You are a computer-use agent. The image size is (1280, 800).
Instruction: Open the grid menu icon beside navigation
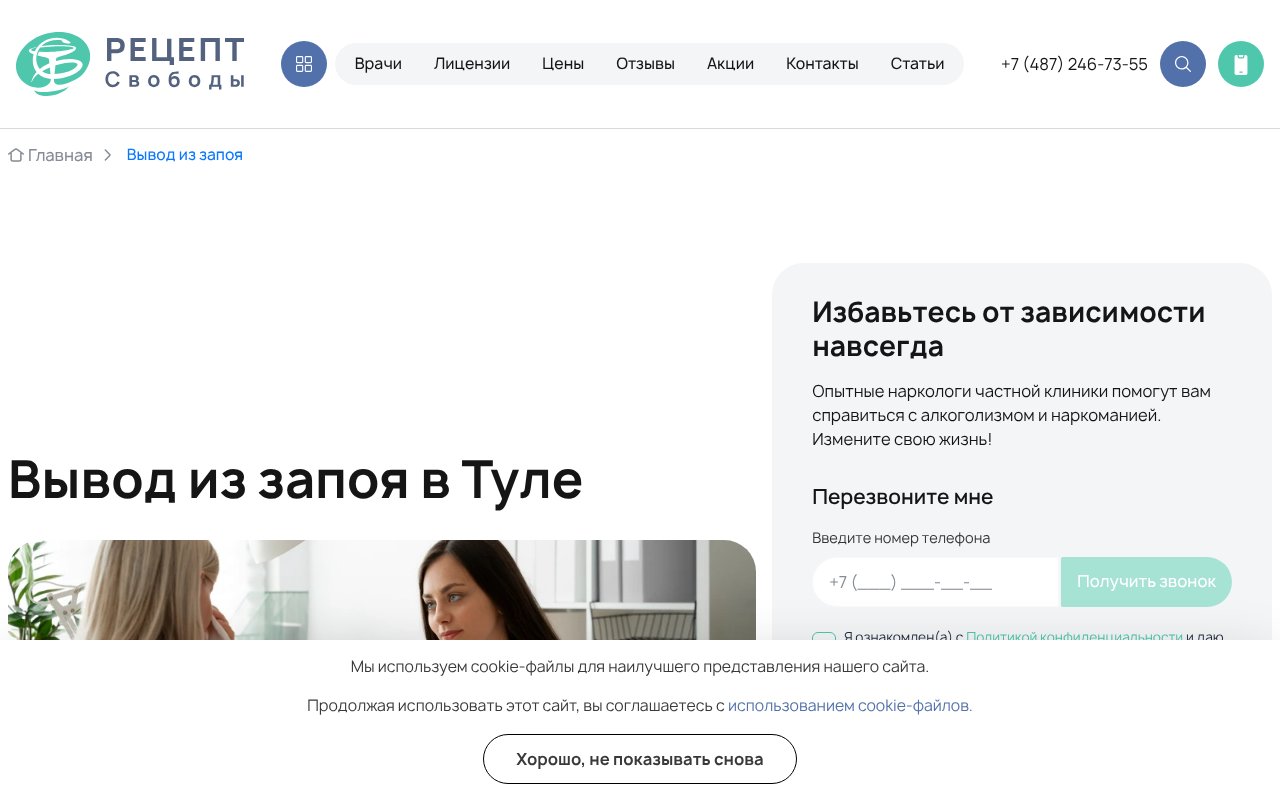(x=304, y=64)
